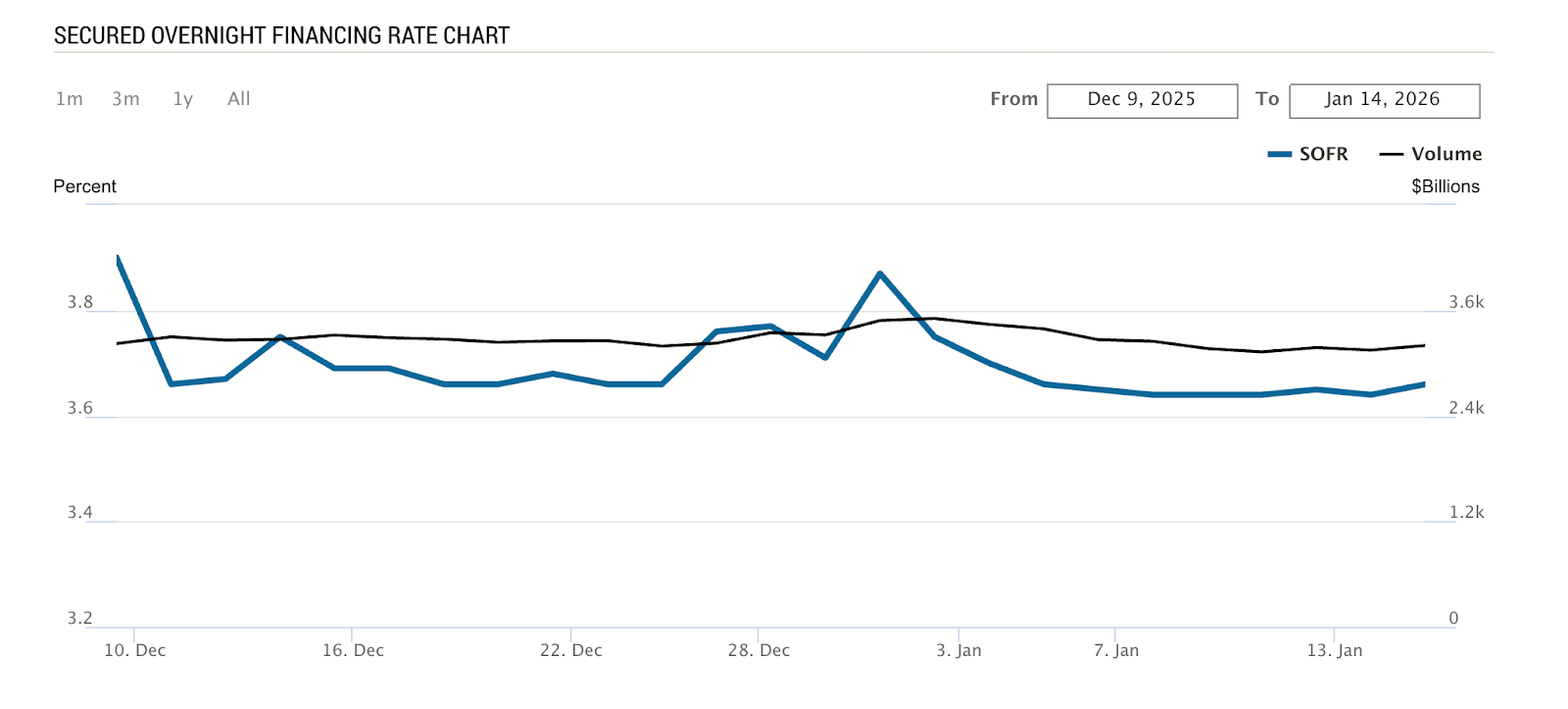
Task: Click the 10. Dec x-axis label
Action: 135,650
